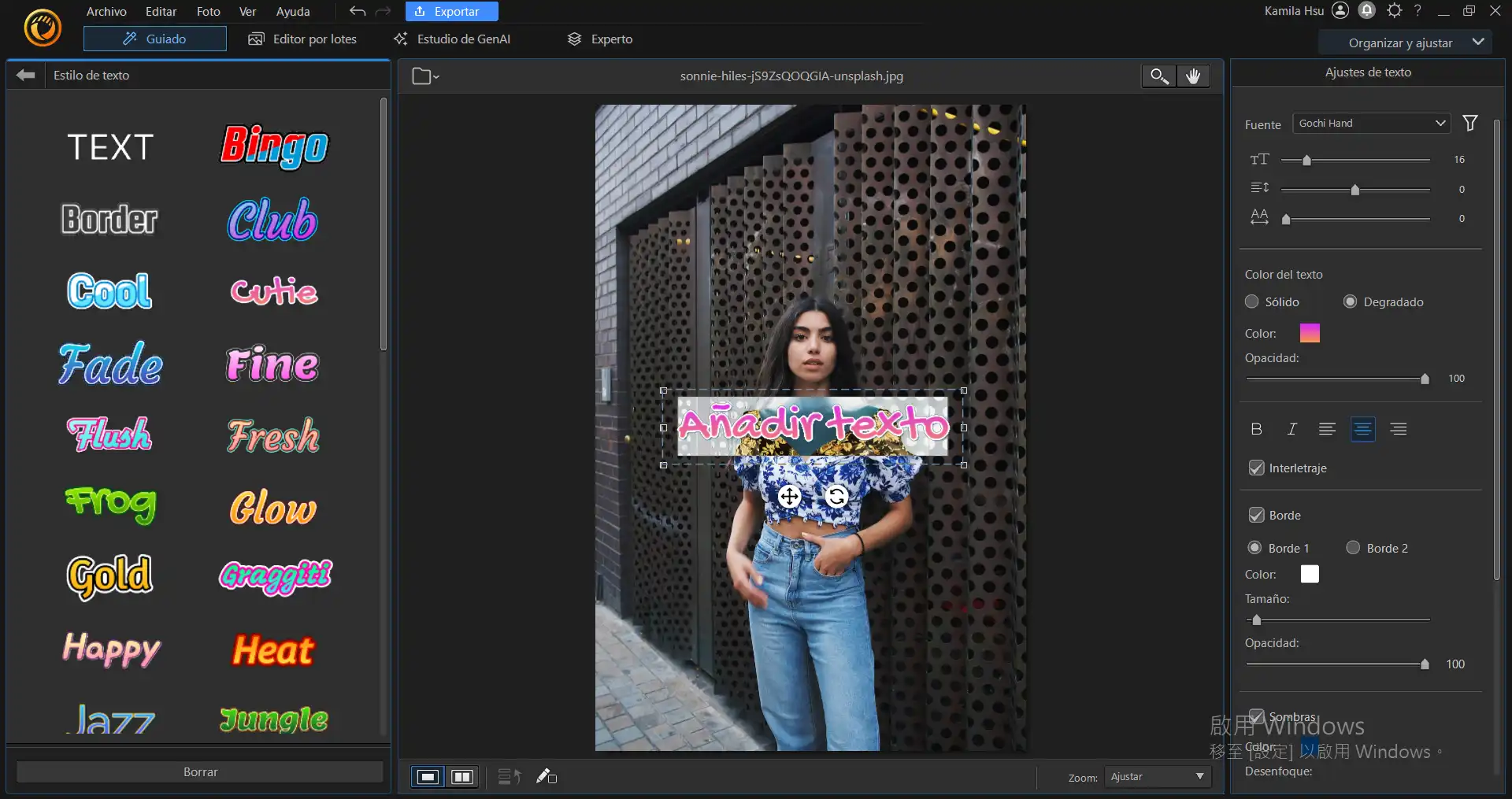1512x799 pixels.
Task: Click the undo arrow in the top bar
Action: tap(358, 12)
